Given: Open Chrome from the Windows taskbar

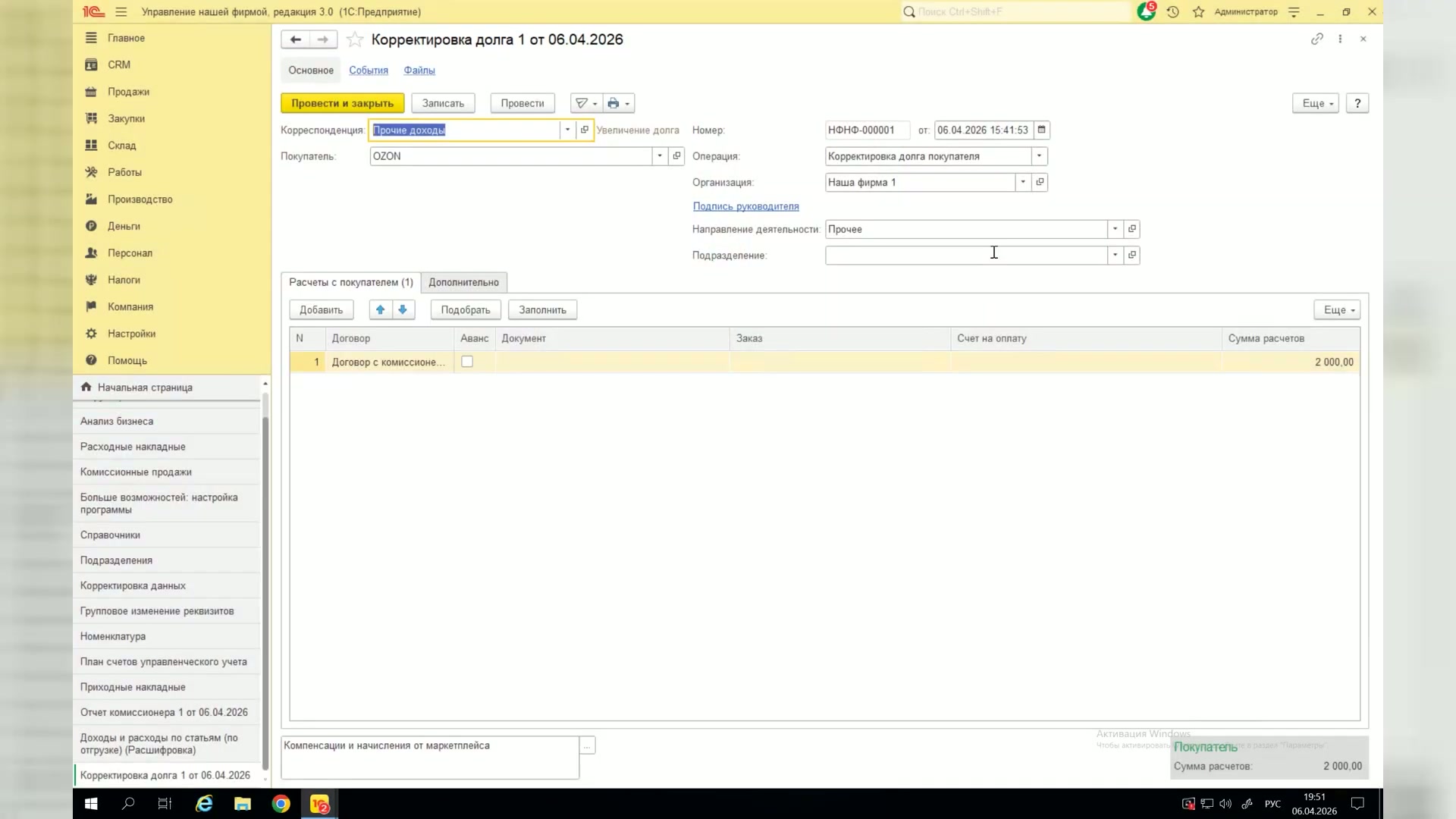Looking at the screenshot, I should point(281,804).
